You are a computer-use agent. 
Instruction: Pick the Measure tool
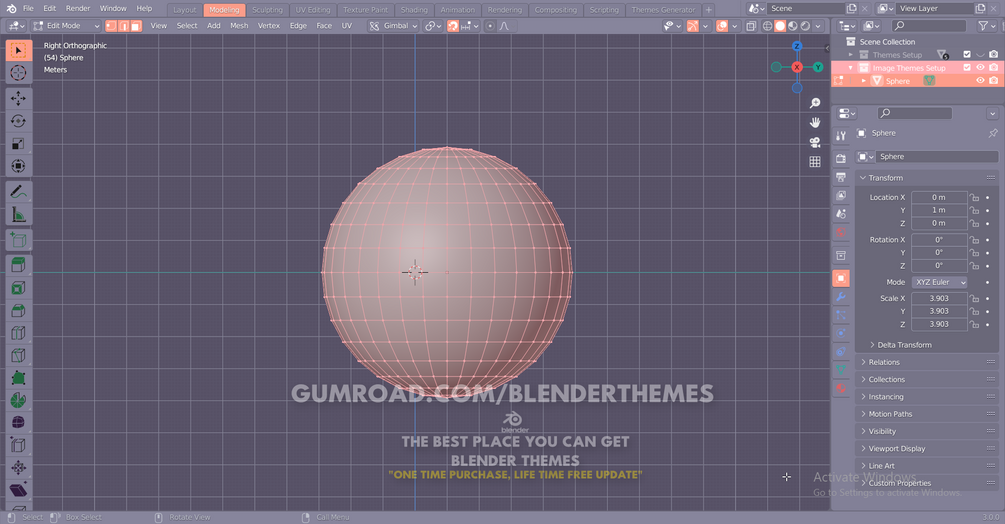click(19, 215)
